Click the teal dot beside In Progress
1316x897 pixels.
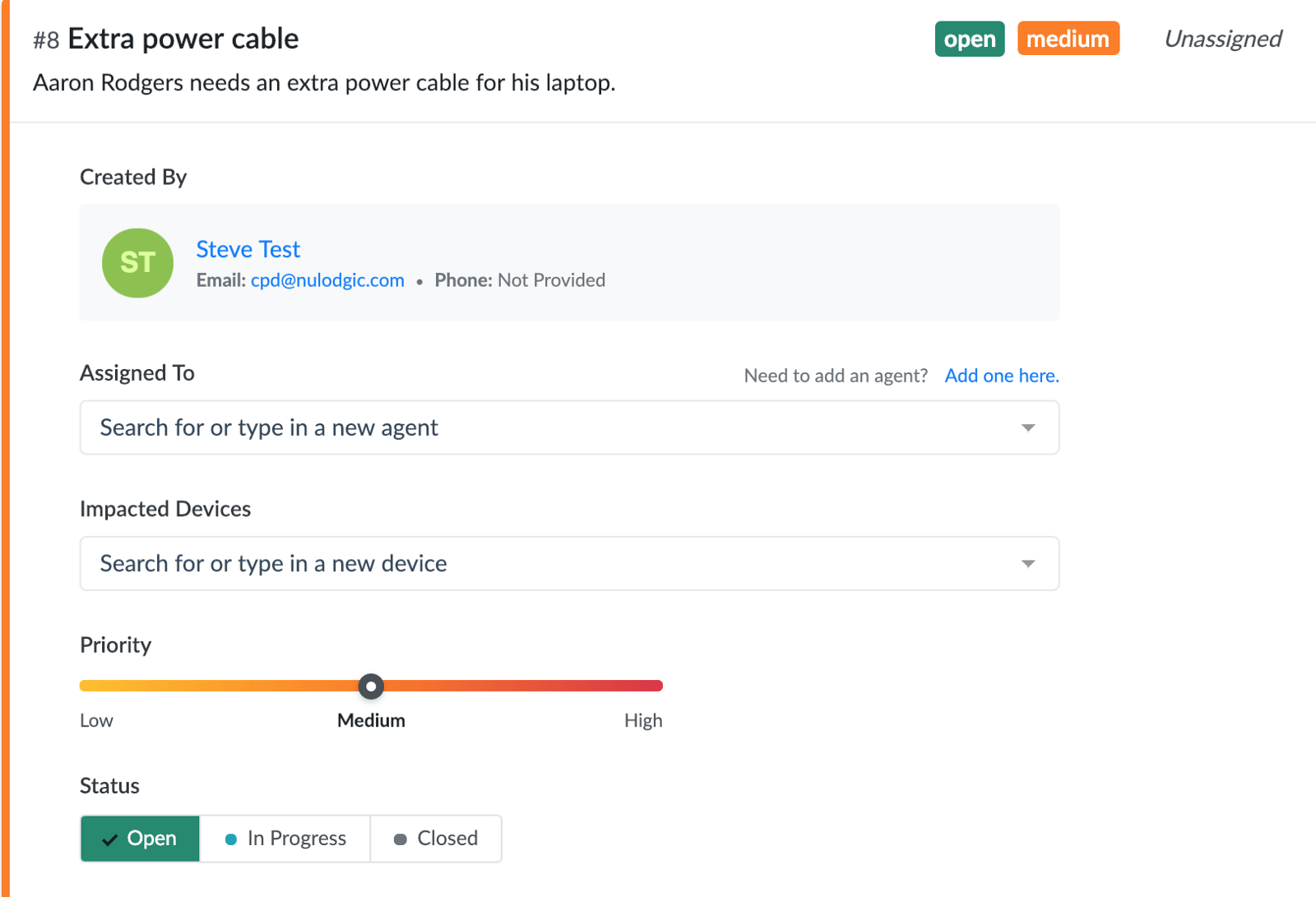pos(231,839)
